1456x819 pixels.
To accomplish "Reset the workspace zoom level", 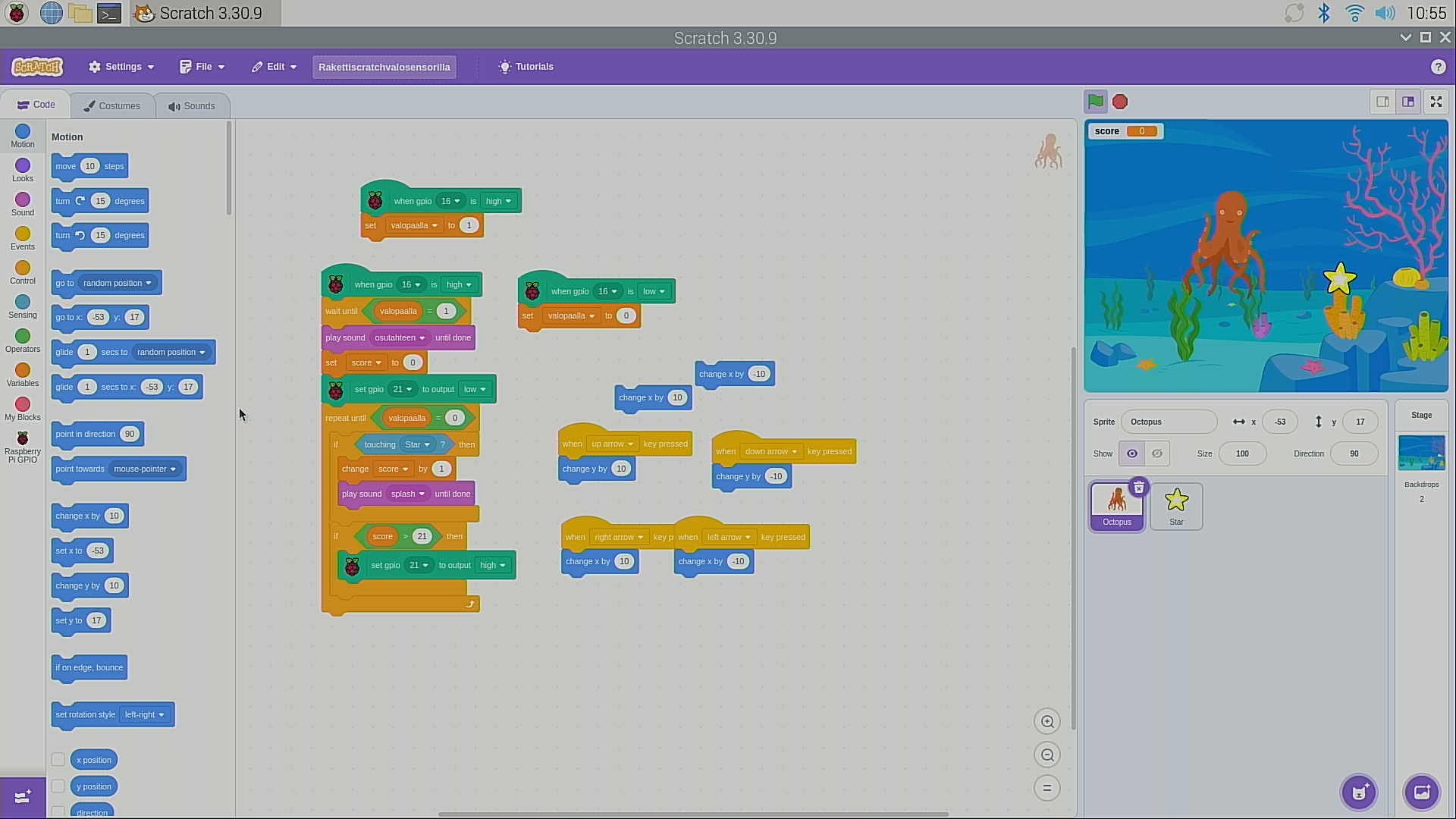I will pos(1047,789).
